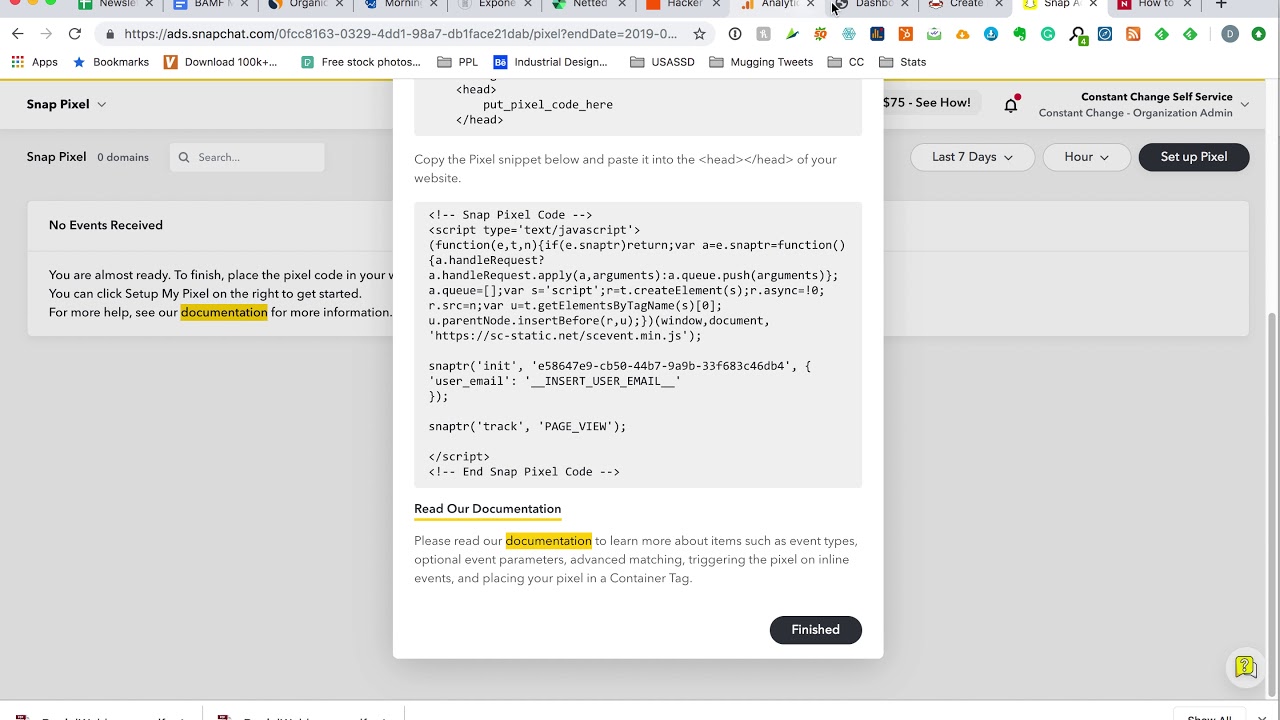Click the 0 domains label
Image resolution: width=1280 pixels, height=720 pixels.
coord(123,157)
